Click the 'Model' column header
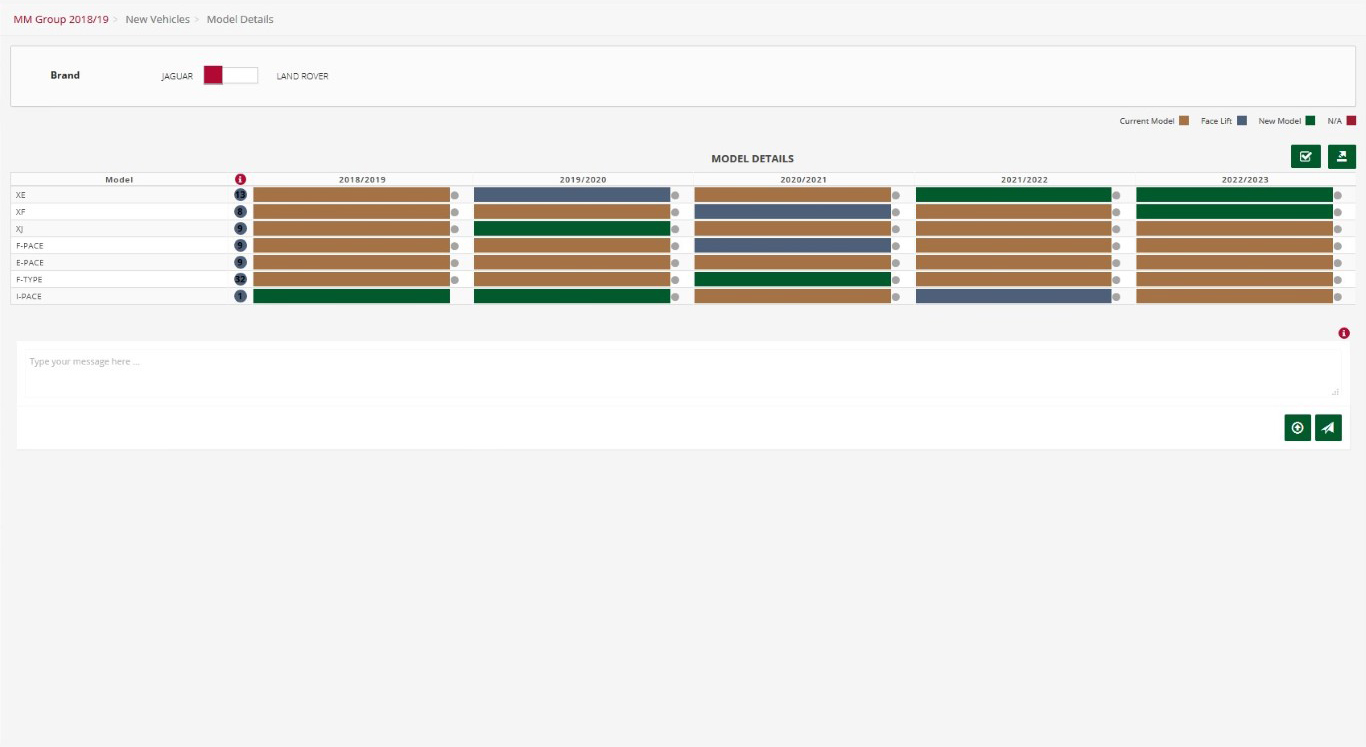The height and width of the screenshot is (747, 1366). [x=119, y=180]
